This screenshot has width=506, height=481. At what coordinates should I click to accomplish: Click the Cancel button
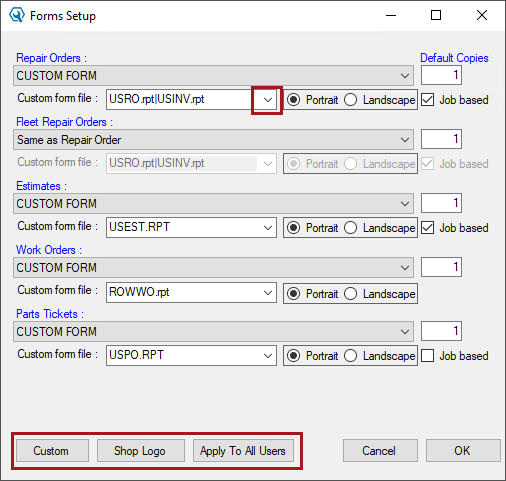(380, 451)
